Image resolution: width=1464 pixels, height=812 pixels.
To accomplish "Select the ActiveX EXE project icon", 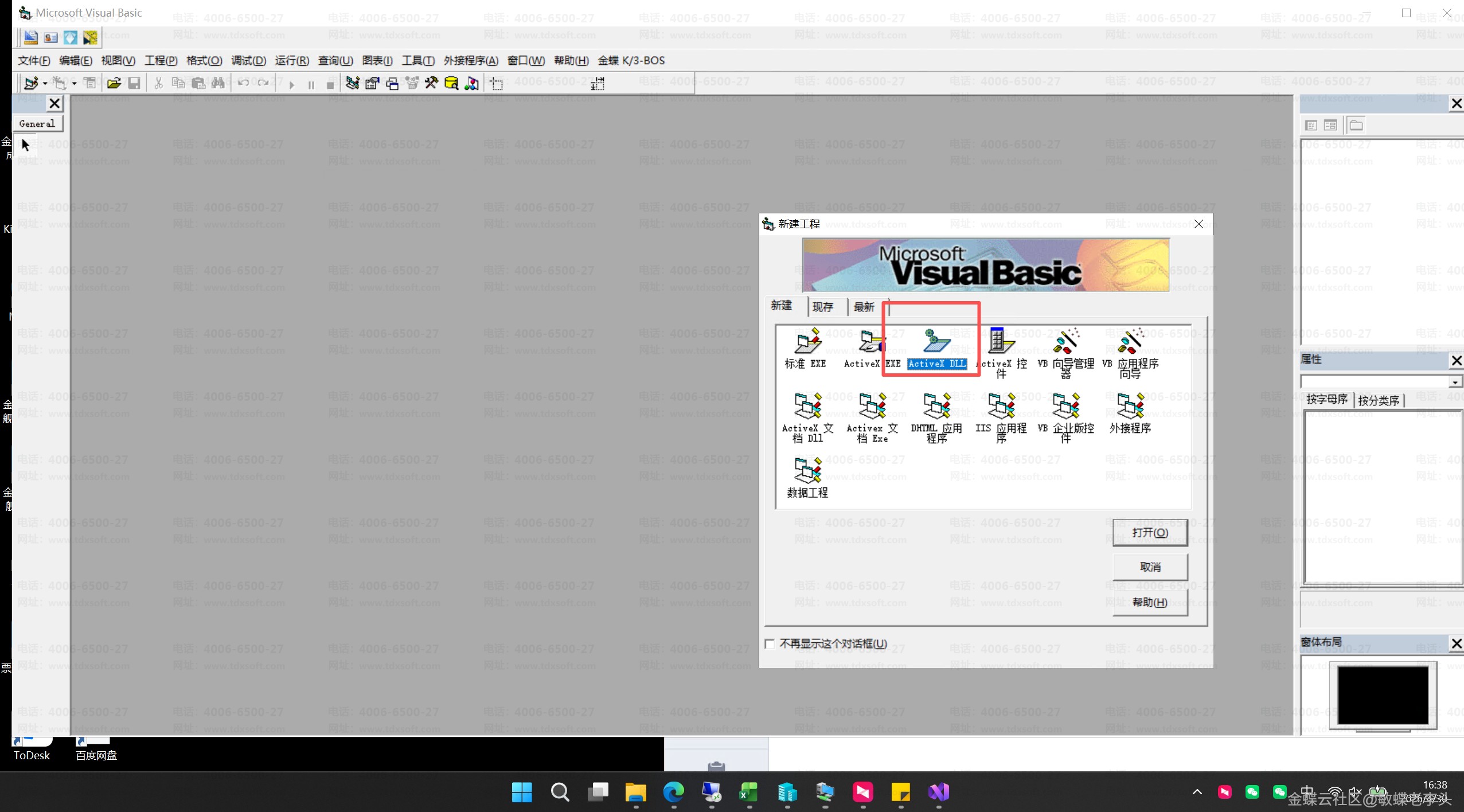I will click(x=871, y=348).
